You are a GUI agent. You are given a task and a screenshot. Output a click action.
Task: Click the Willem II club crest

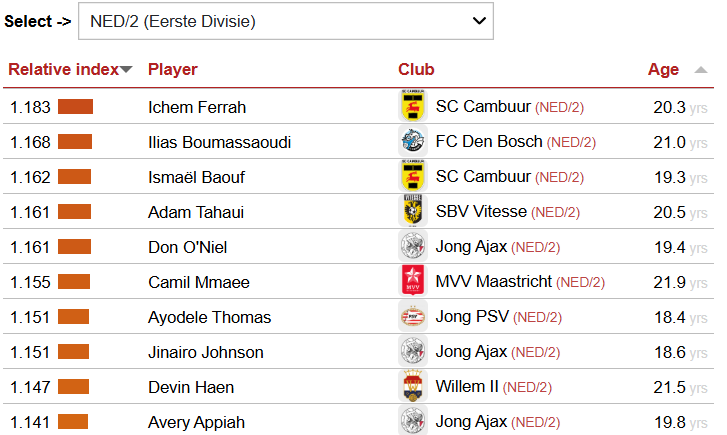tap(413, 387)
